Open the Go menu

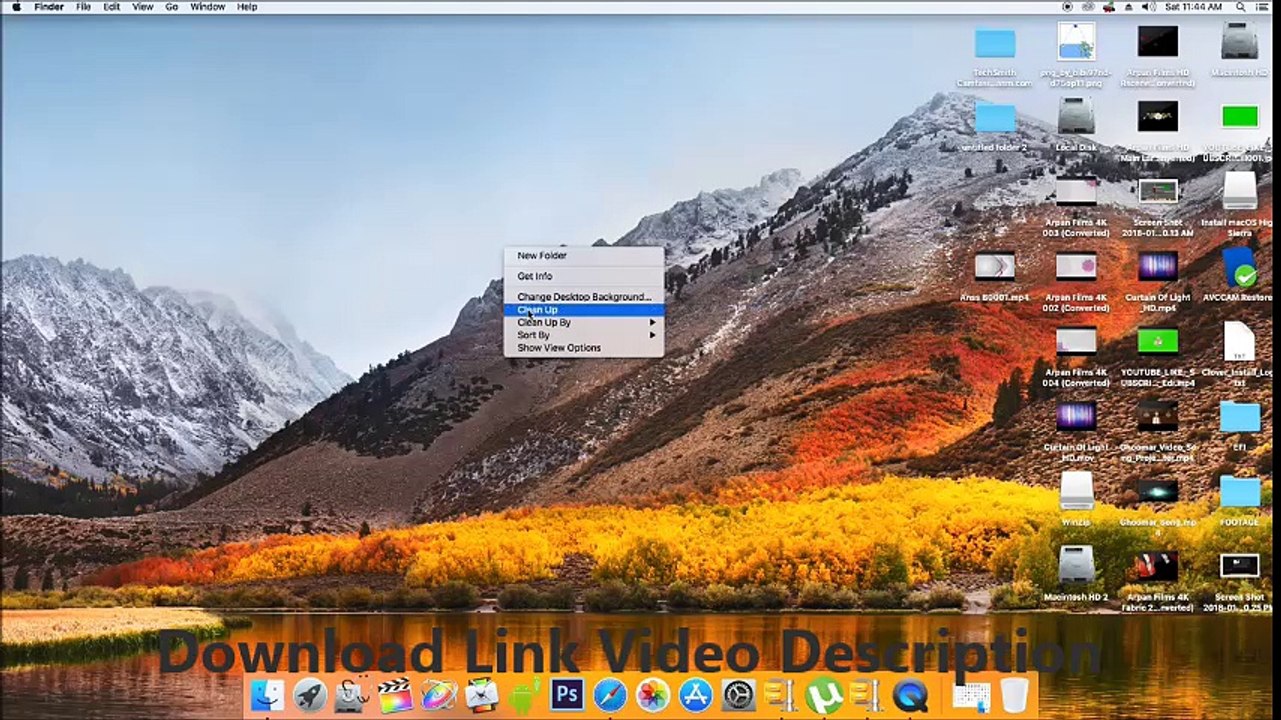point(172,7)
